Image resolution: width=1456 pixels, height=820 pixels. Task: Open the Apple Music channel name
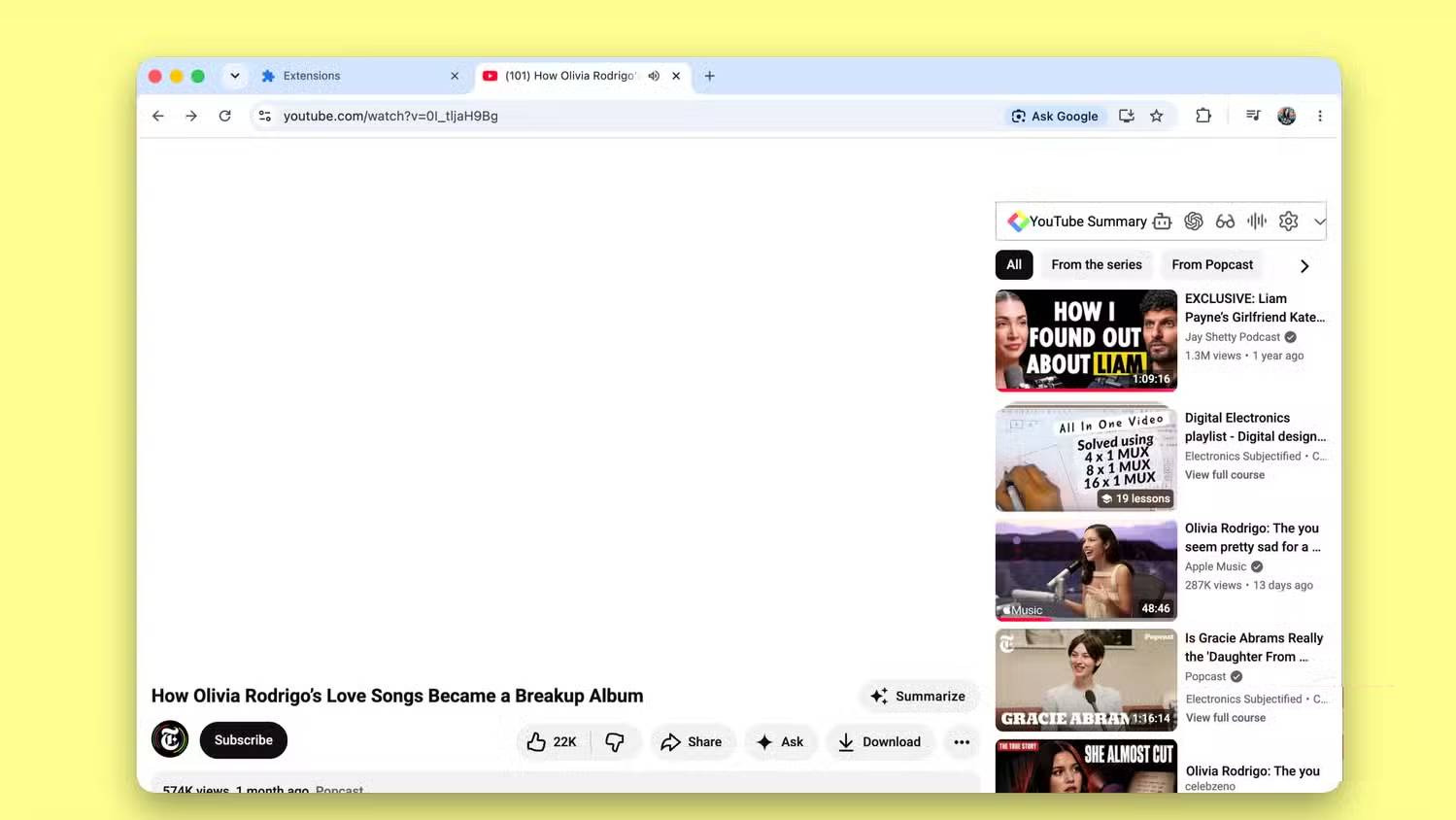coord(1215,566)
